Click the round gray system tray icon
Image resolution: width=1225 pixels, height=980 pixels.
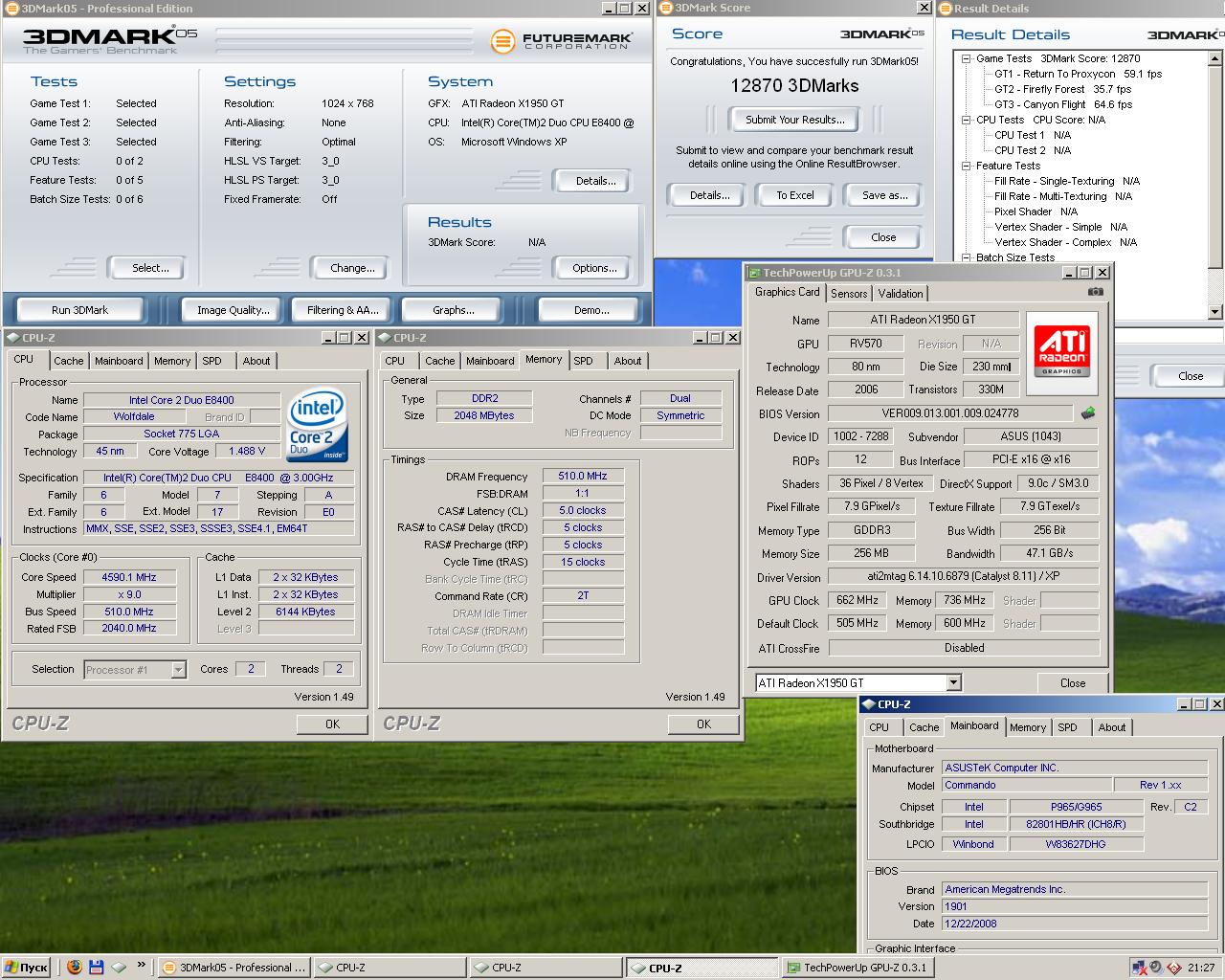(1155, 968)
